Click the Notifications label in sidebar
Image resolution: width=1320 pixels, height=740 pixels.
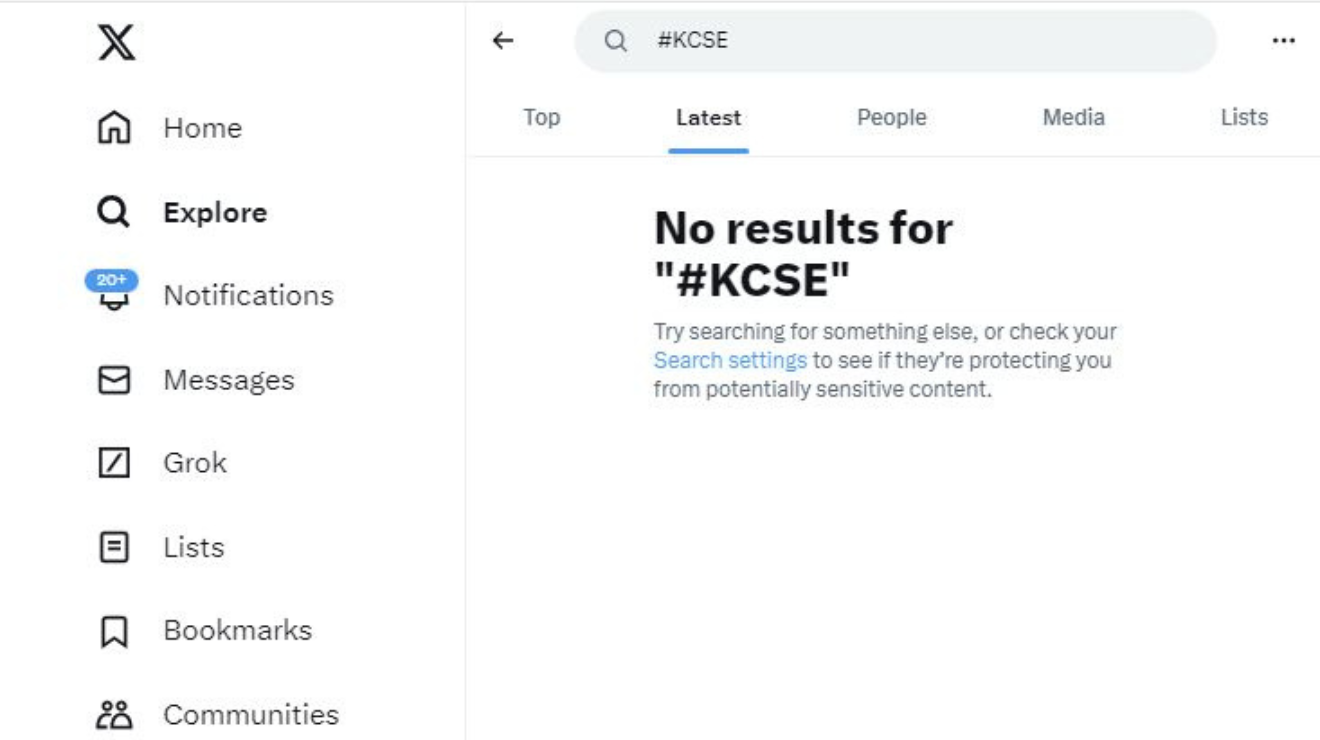point(249,296)
